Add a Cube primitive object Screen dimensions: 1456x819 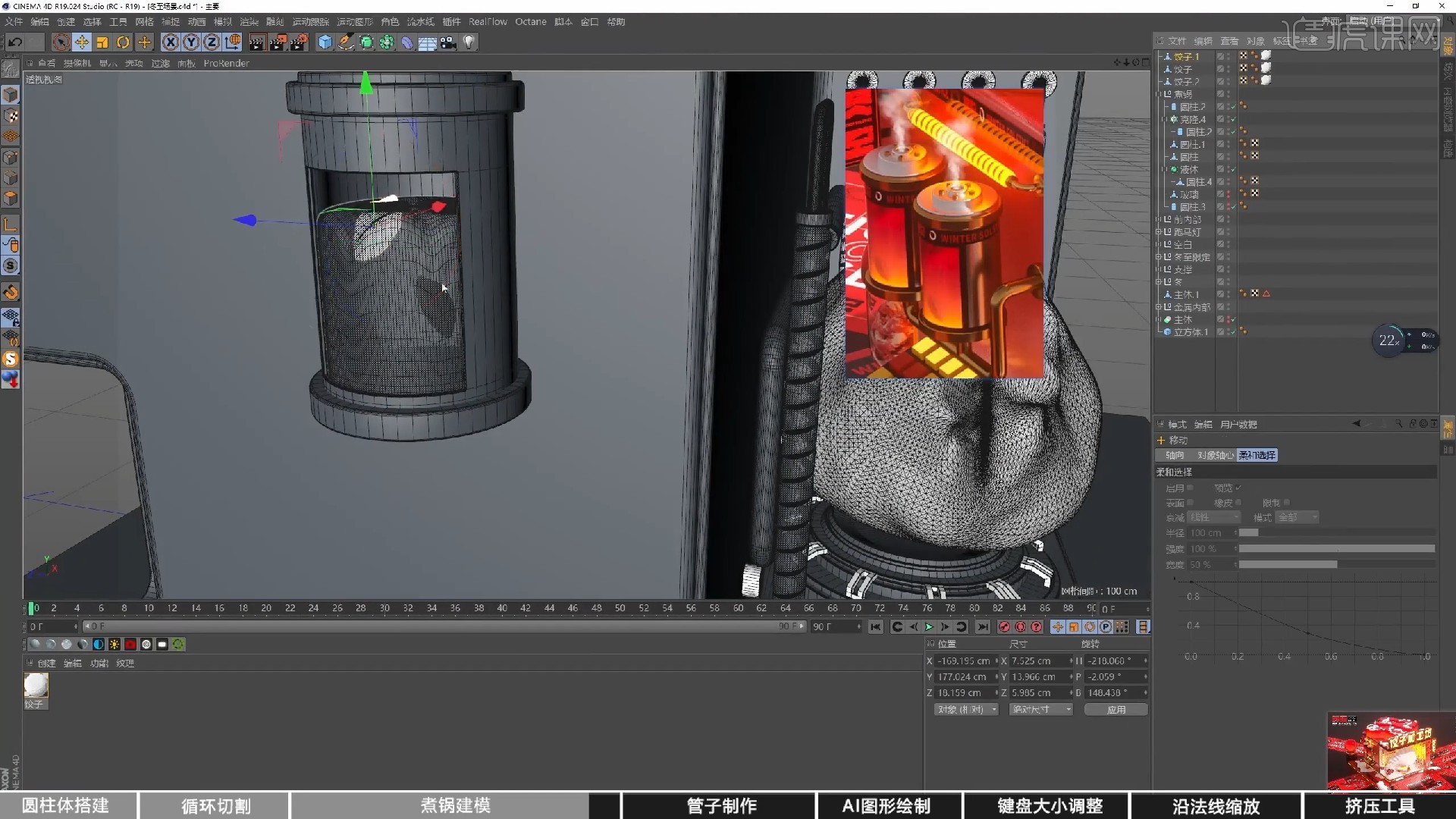(325, 42)
